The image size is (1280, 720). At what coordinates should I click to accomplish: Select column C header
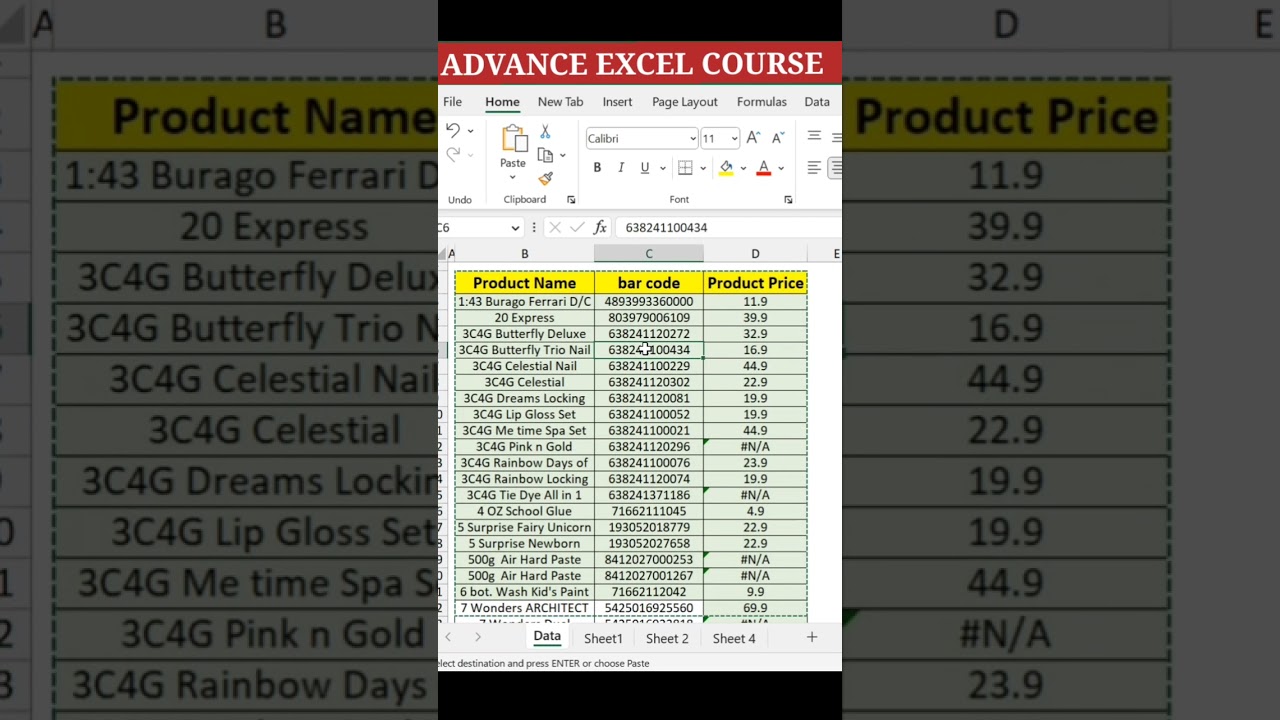point(649,254)
